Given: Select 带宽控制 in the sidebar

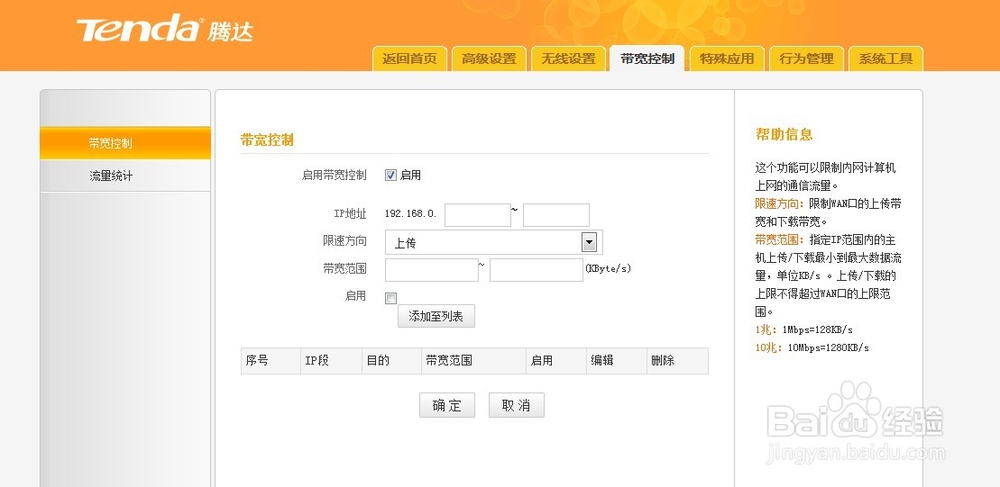Looking at the screenshot, I should point(125,143).
